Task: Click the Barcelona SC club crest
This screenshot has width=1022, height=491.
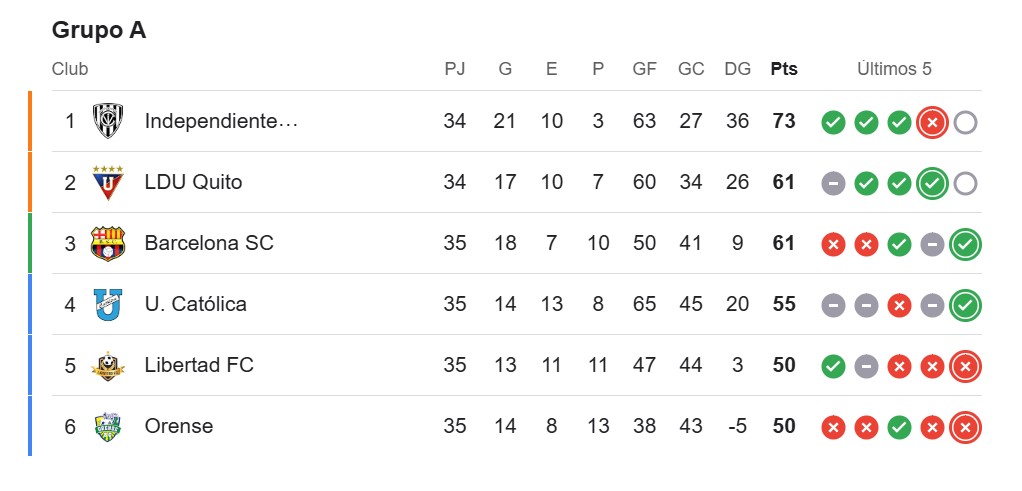Action: click(x=107, y=244)
